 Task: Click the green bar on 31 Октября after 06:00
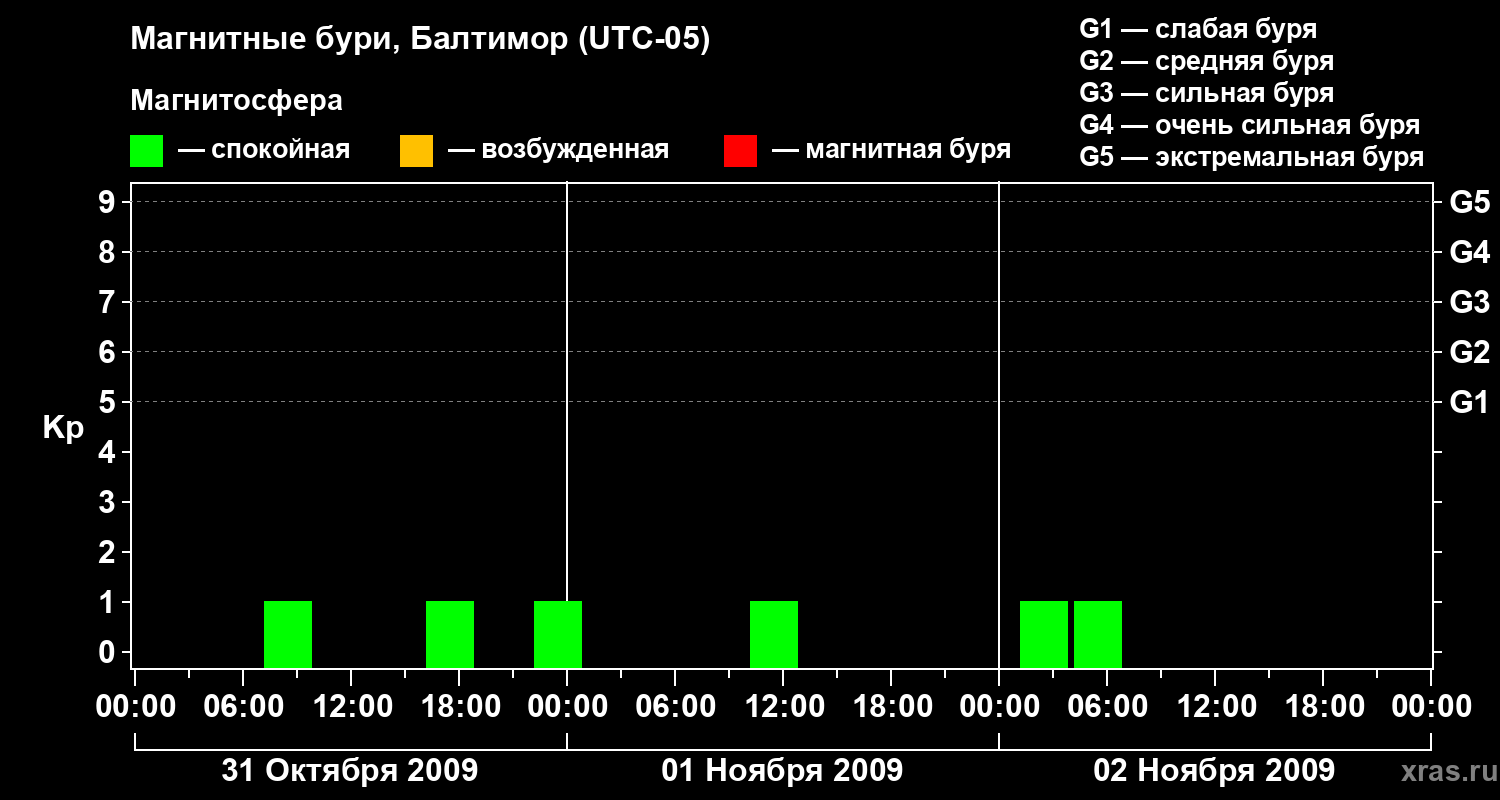coord(288,634)
